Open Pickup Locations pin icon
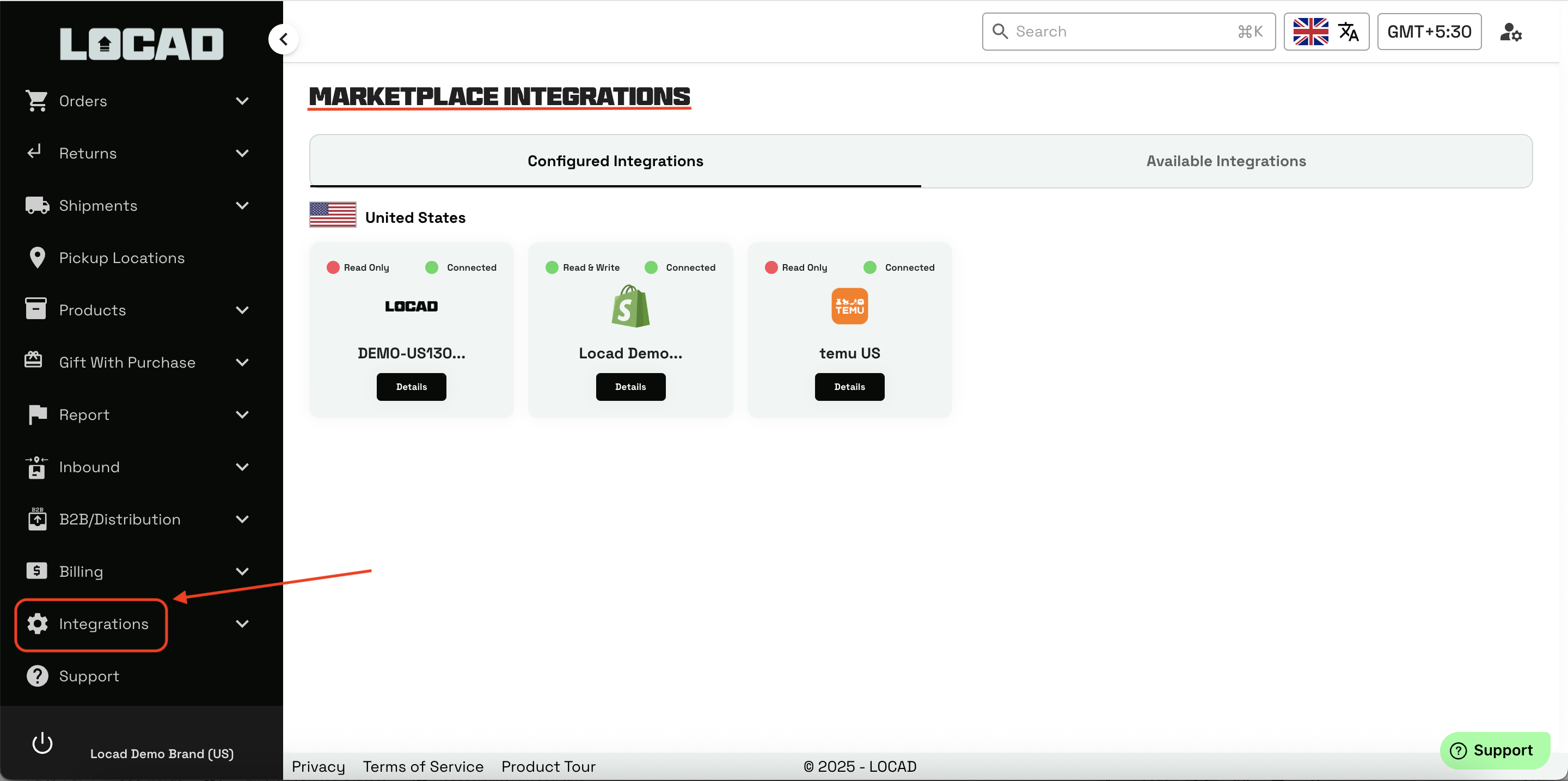The width and height of the screenshot is (1568, 781). [36, 258]
